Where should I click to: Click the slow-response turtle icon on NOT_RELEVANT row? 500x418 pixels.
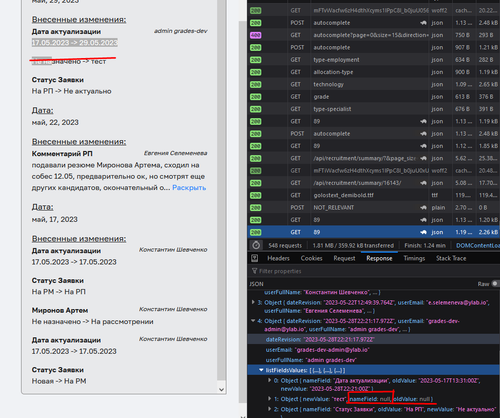[423, 208]
